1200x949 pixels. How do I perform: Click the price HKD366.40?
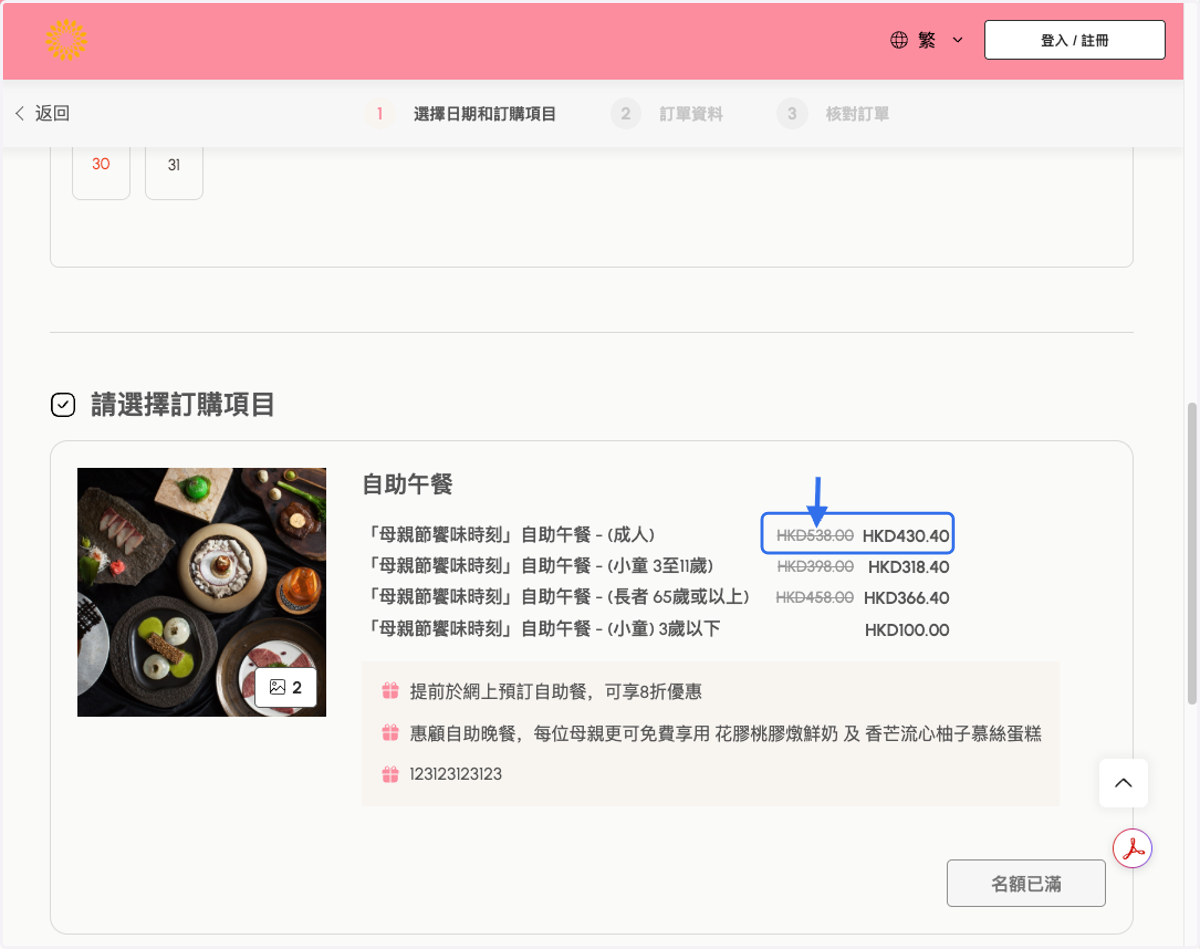pos(907,598)
